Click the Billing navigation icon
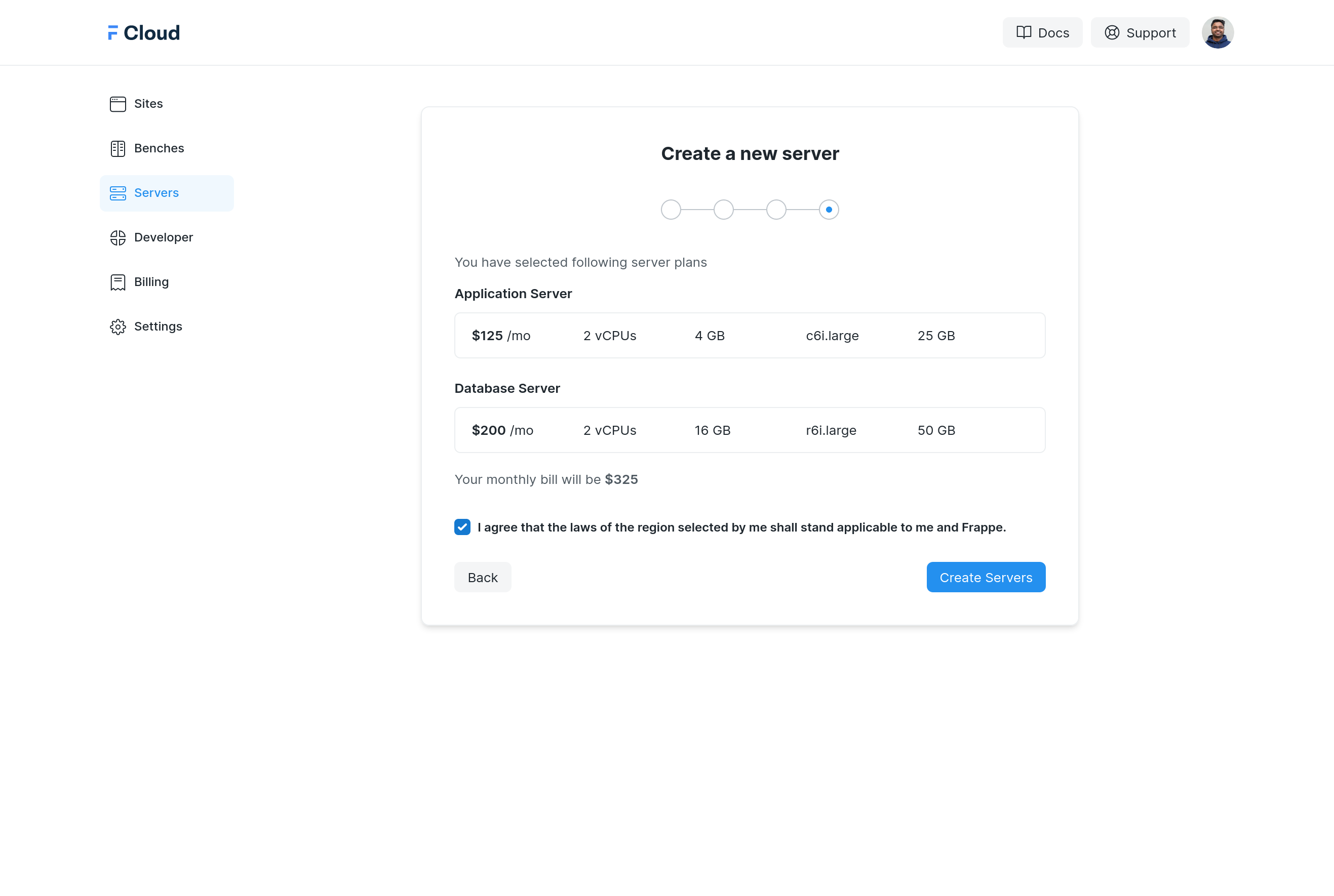Screen dimensions: 1334x896 pyautogui.click(x=118, y=281)
